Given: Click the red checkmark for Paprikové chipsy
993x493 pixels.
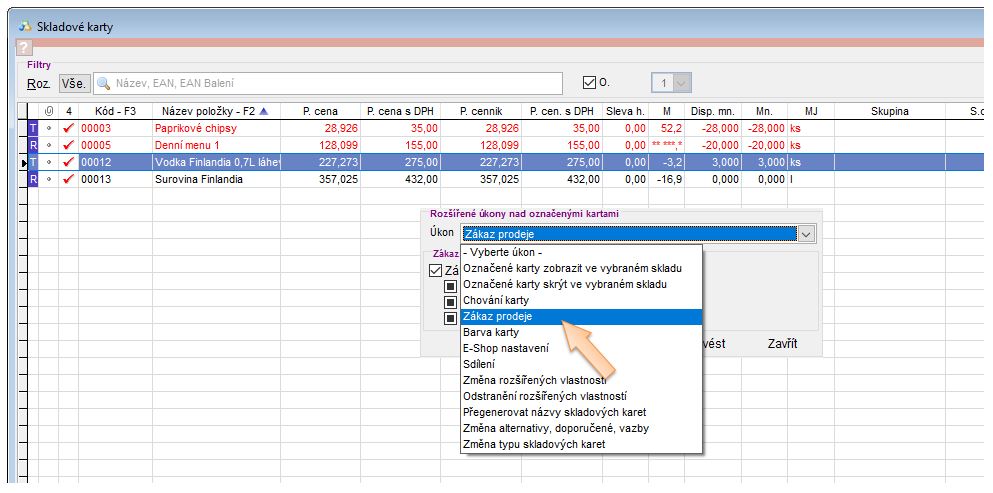Looking at the screenshot, I should tap(68, 129).
